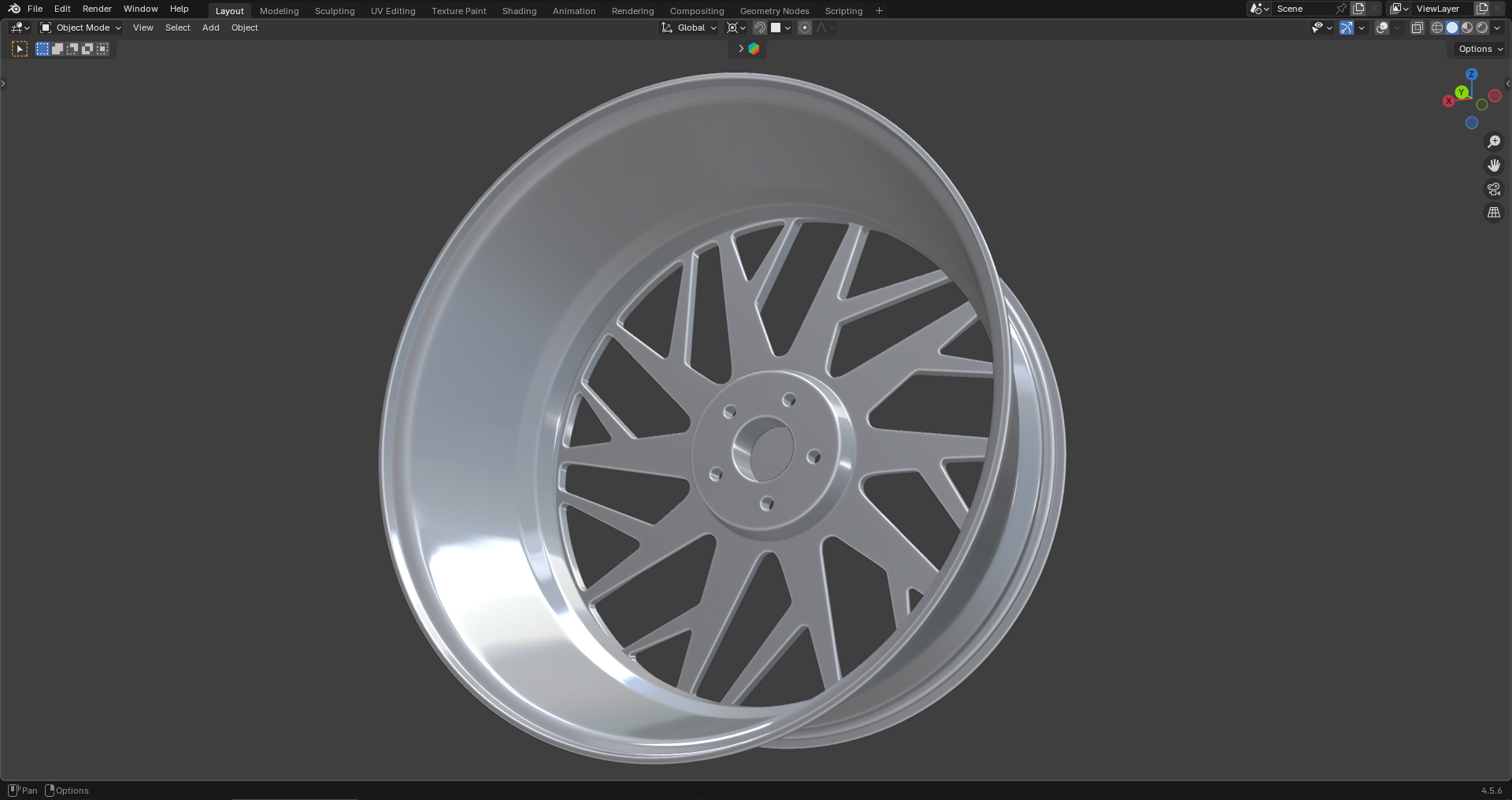Switch to Rendered viewport shading
Screen dimensions: 1512x800
coord(1482,28)
